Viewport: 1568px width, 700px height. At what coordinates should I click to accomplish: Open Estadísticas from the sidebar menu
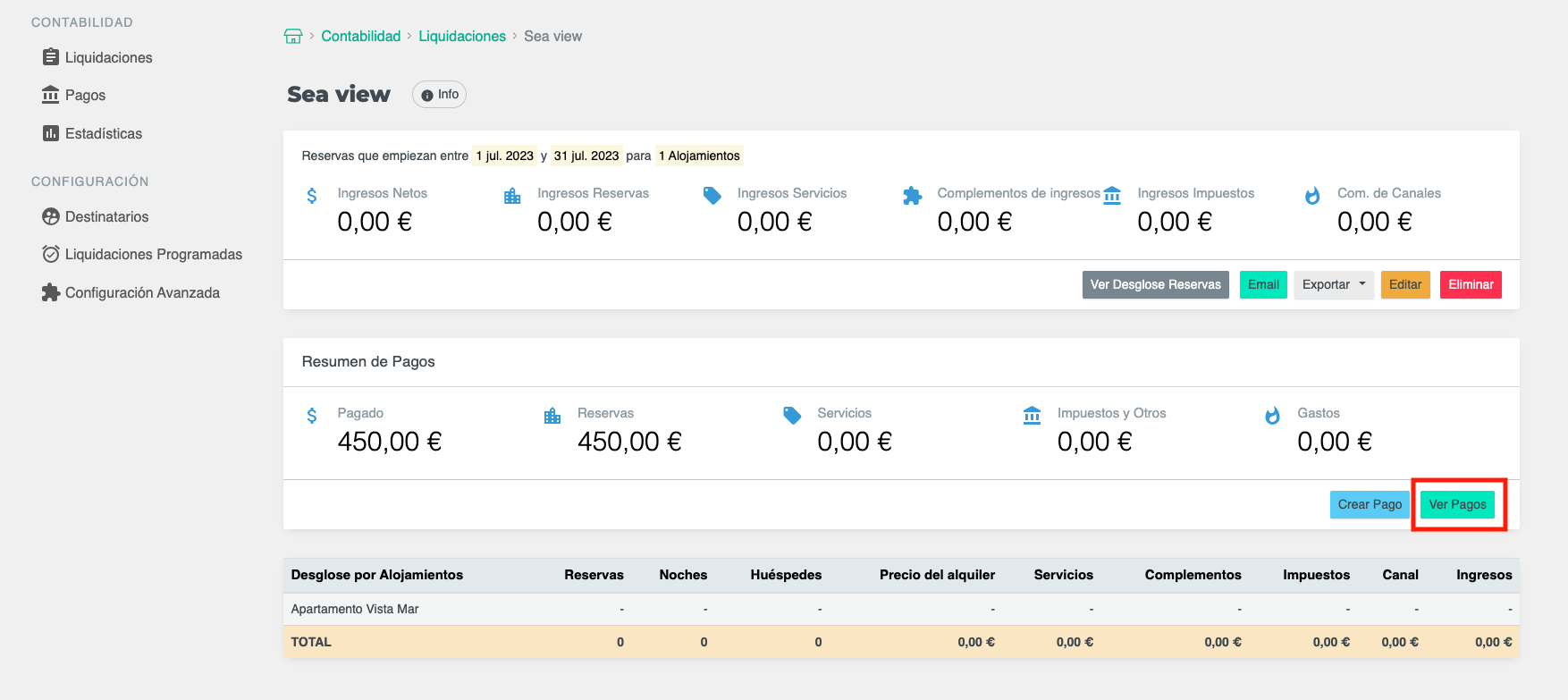[103, 133]
